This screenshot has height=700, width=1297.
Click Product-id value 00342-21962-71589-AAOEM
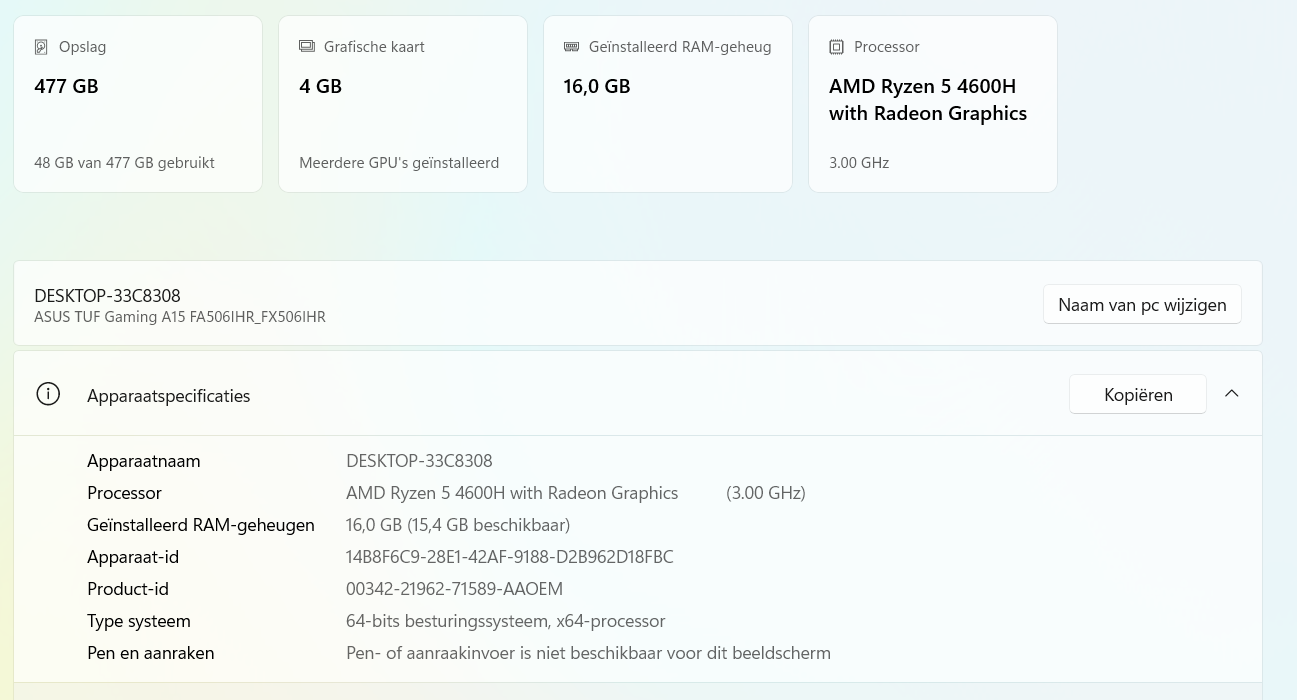coord(455,589)
